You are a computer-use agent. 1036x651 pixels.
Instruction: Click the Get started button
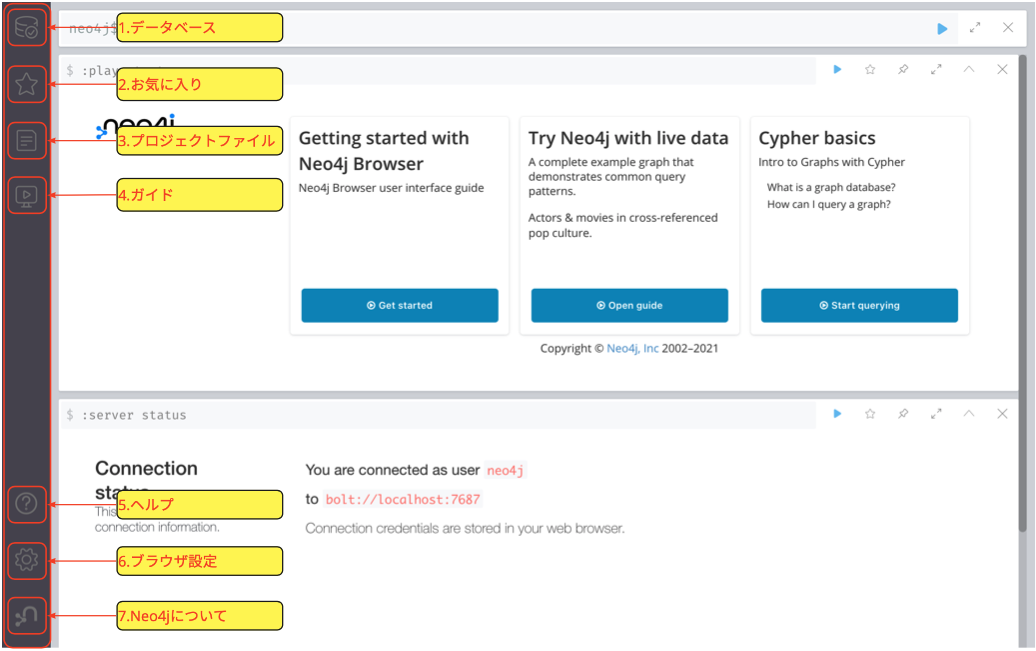399,306
